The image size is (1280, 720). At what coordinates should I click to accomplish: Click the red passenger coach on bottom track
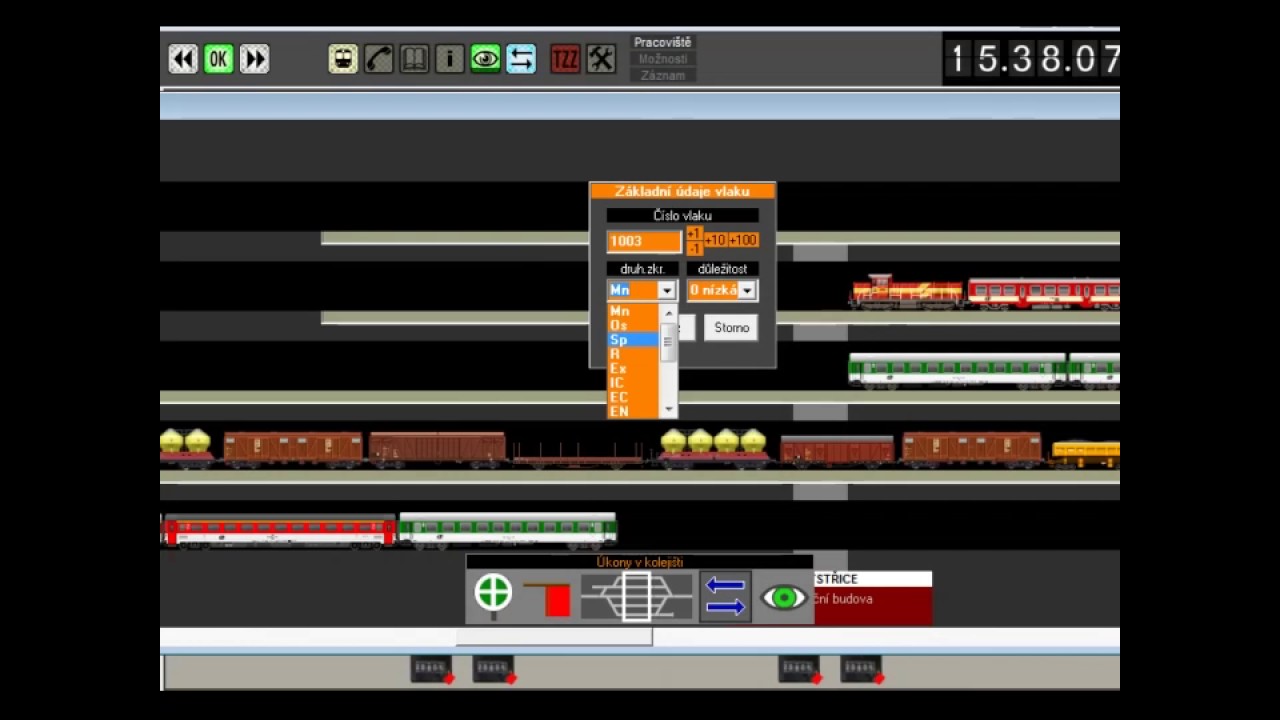(279, 531)
